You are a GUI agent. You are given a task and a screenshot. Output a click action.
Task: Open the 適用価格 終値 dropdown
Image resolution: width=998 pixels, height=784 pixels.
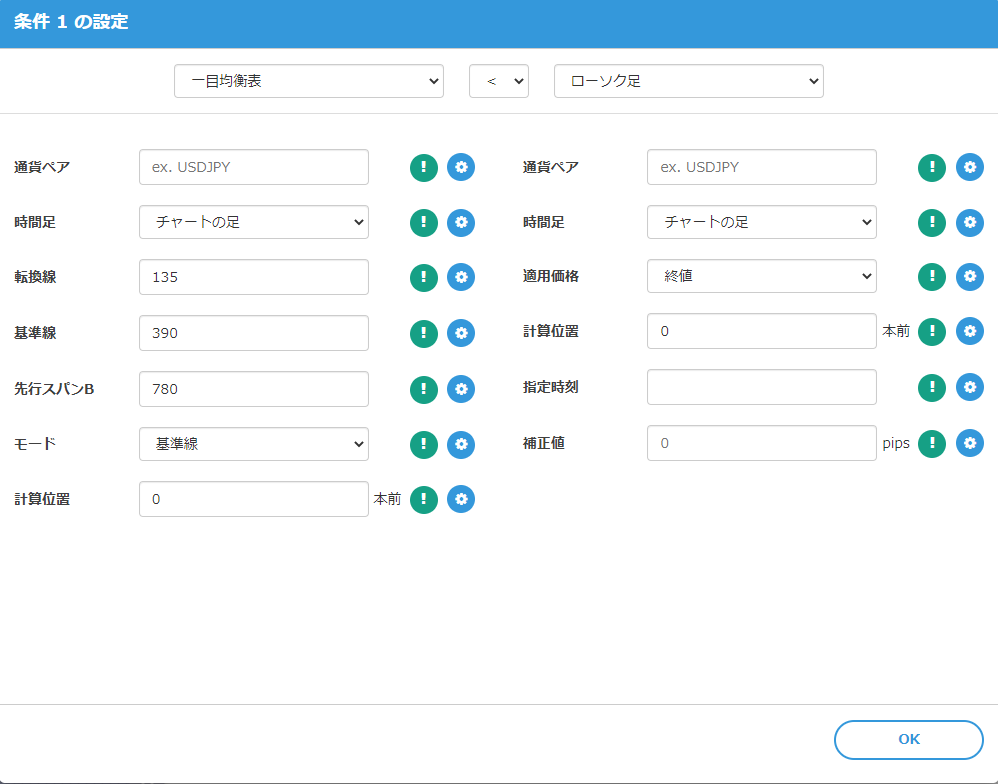tap(762, 276)
